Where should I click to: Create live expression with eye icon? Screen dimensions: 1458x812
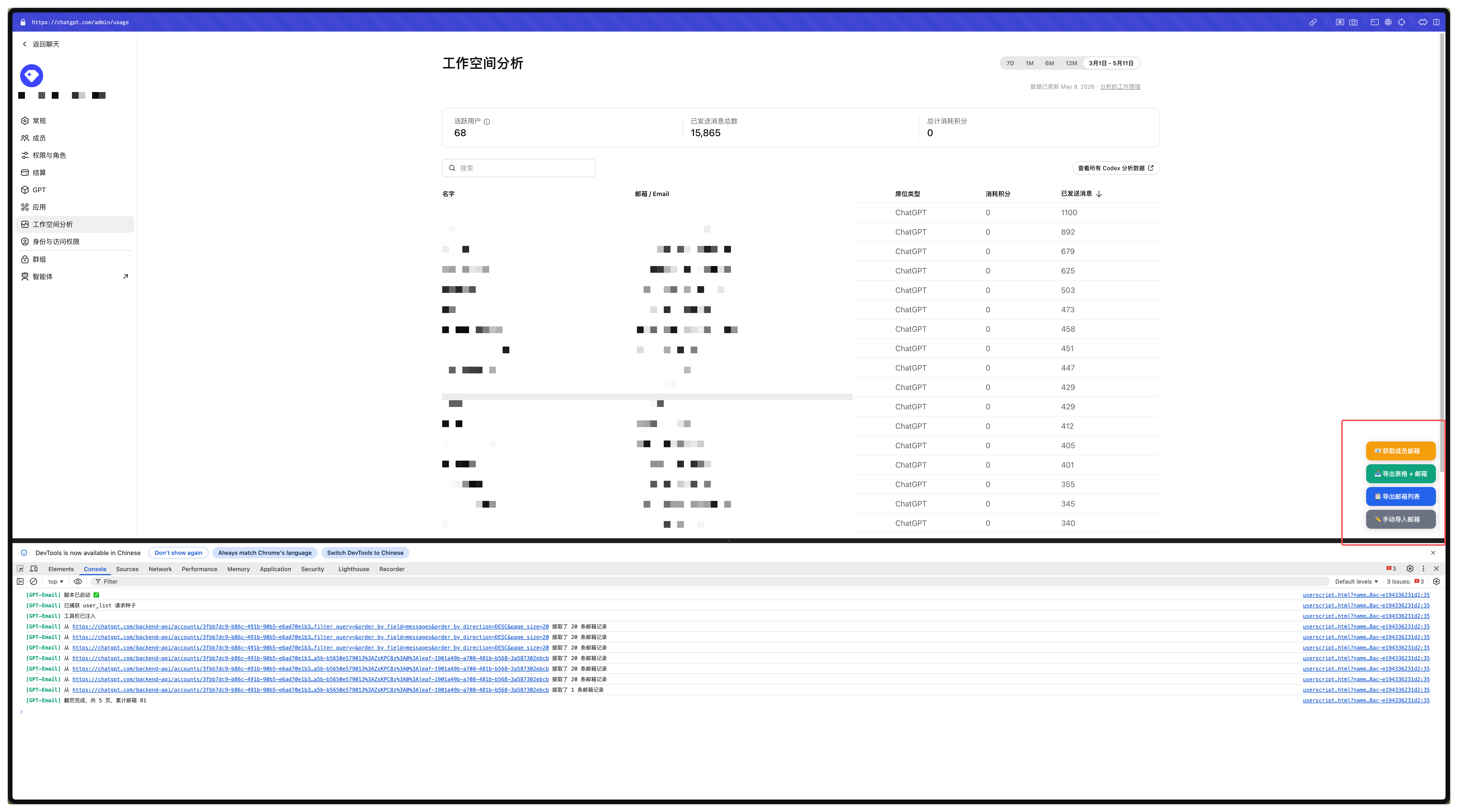point(78,582)
